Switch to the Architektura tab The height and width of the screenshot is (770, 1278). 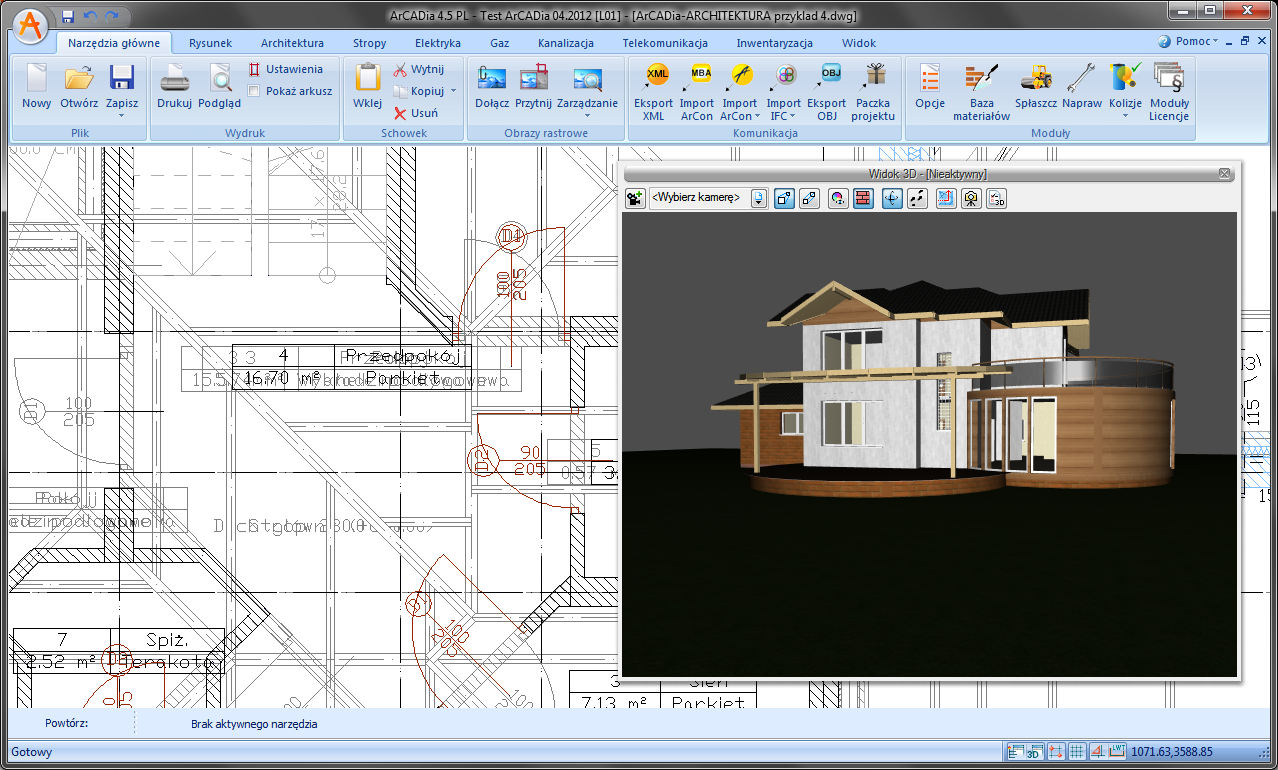point(292,43)
